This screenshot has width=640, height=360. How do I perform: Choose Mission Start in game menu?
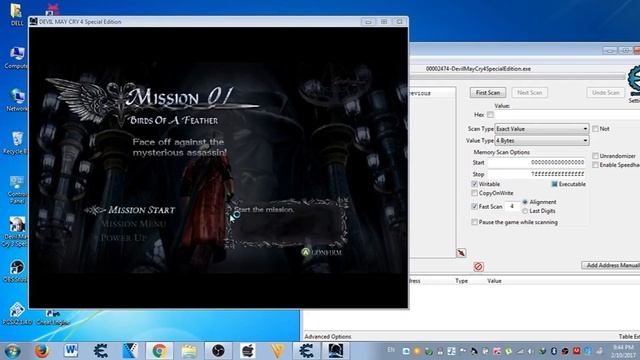141,210
